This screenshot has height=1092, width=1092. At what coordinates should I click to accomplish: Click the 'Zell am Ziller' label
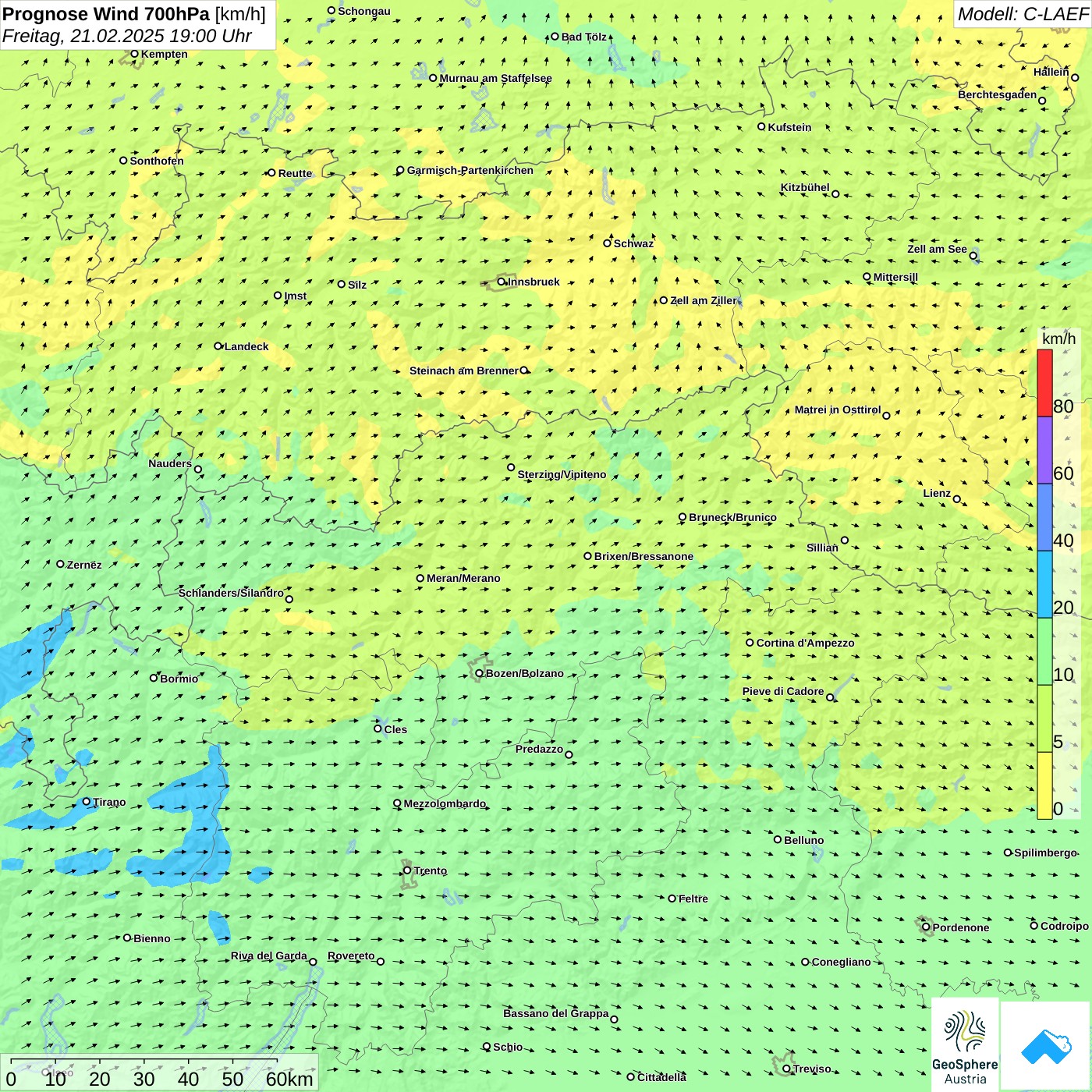tap(703, 300)
